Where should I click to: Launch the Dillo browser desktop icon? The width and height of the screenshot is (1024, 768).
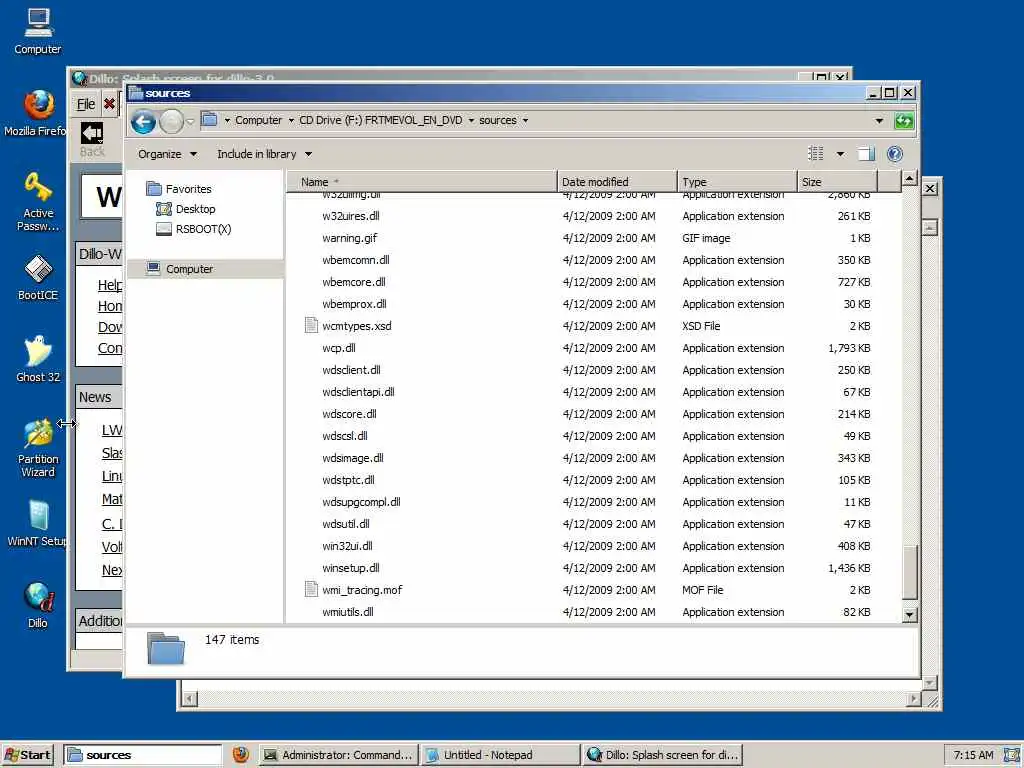[38, 605]
